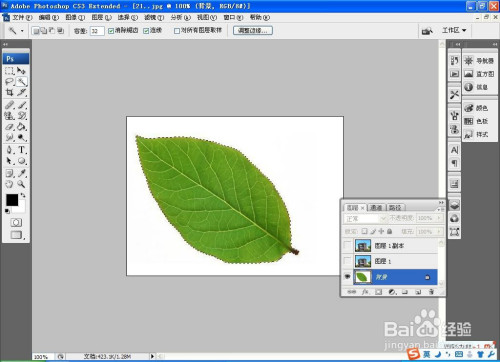Select the Notes tool
Viewport: 500px width, 362px height.
(9, 173)
